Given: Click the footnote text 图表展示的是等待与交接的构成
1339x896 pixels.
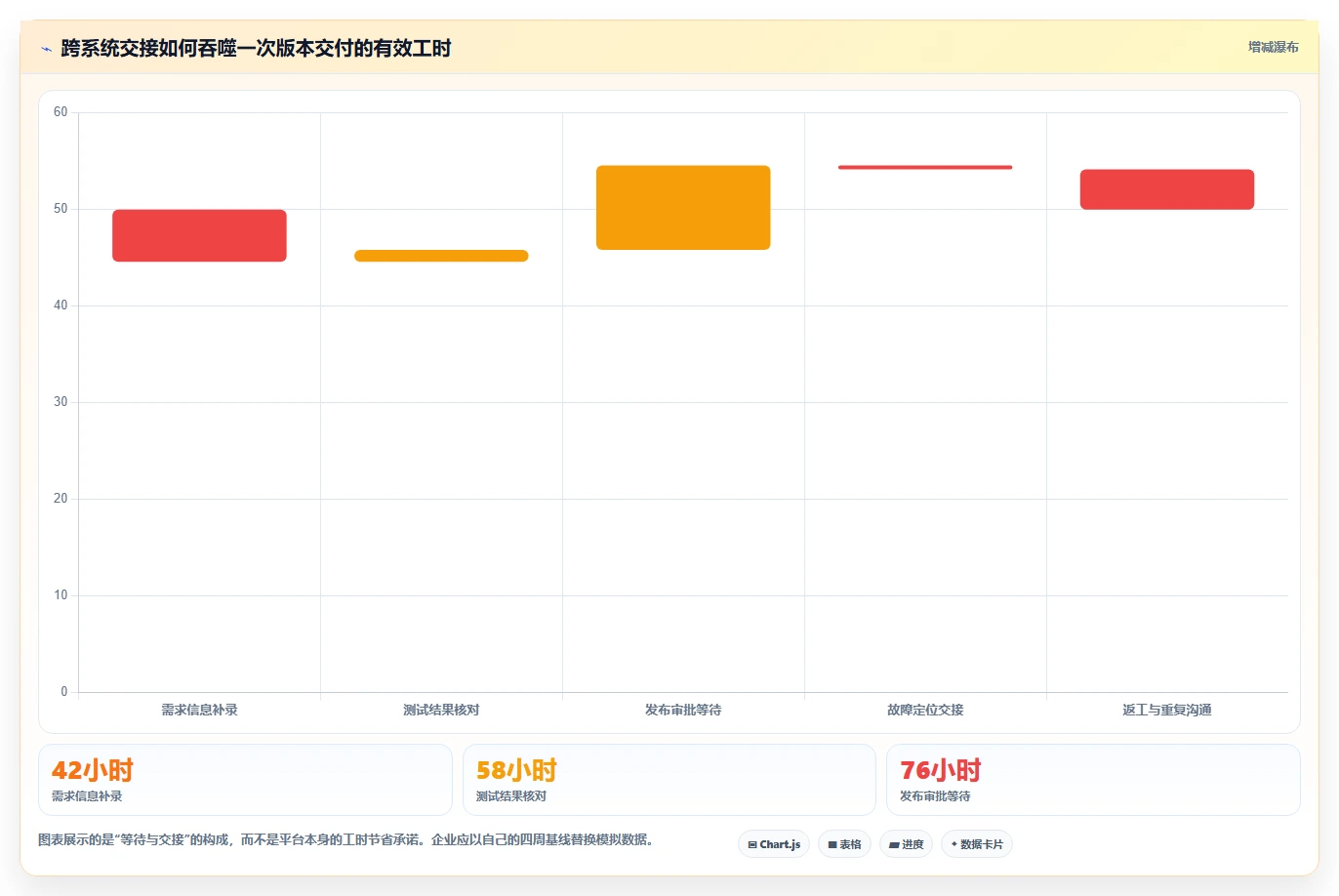Looking at the screenshot, I should (x=345, y=840).
